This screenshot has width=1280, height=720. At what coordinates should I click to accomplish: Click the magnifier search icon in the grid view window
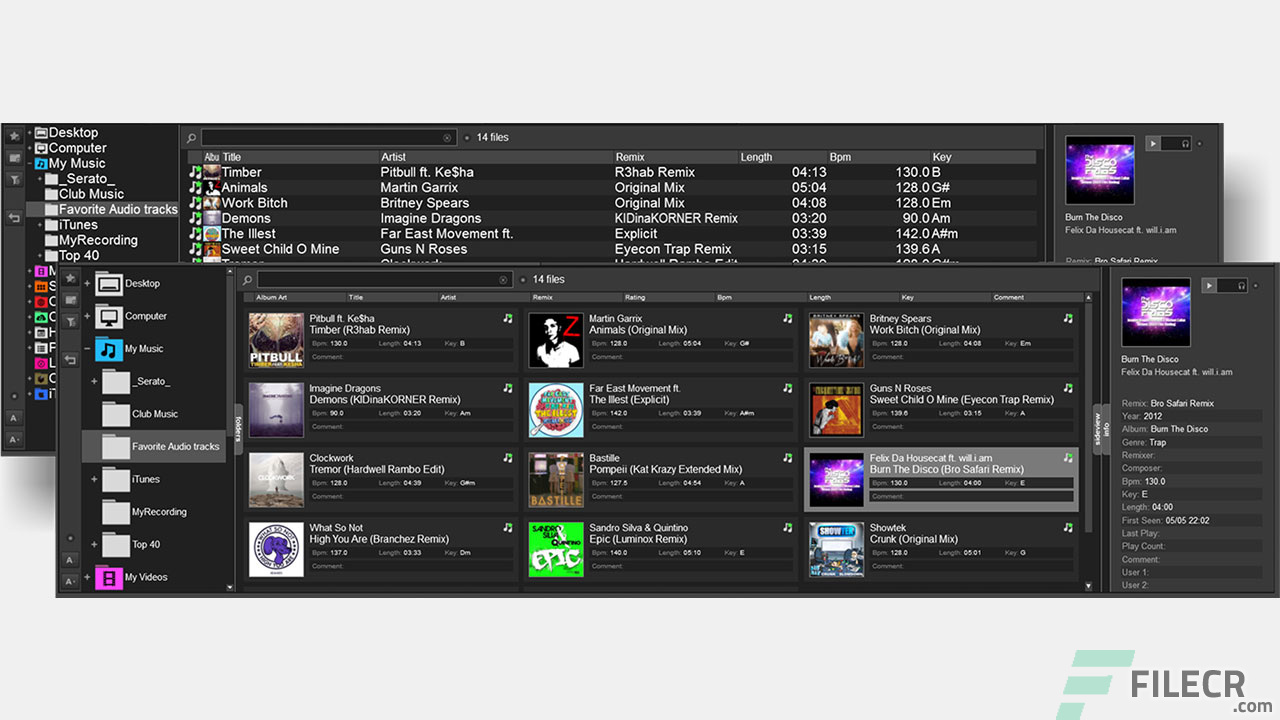point(247,280)
